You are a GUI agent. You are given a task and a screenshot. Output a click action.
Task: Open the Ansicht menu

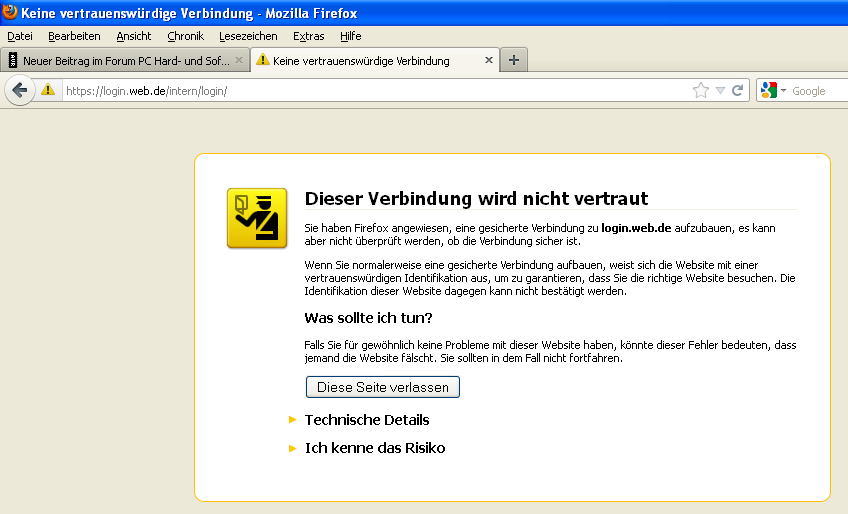coord(134,36)
